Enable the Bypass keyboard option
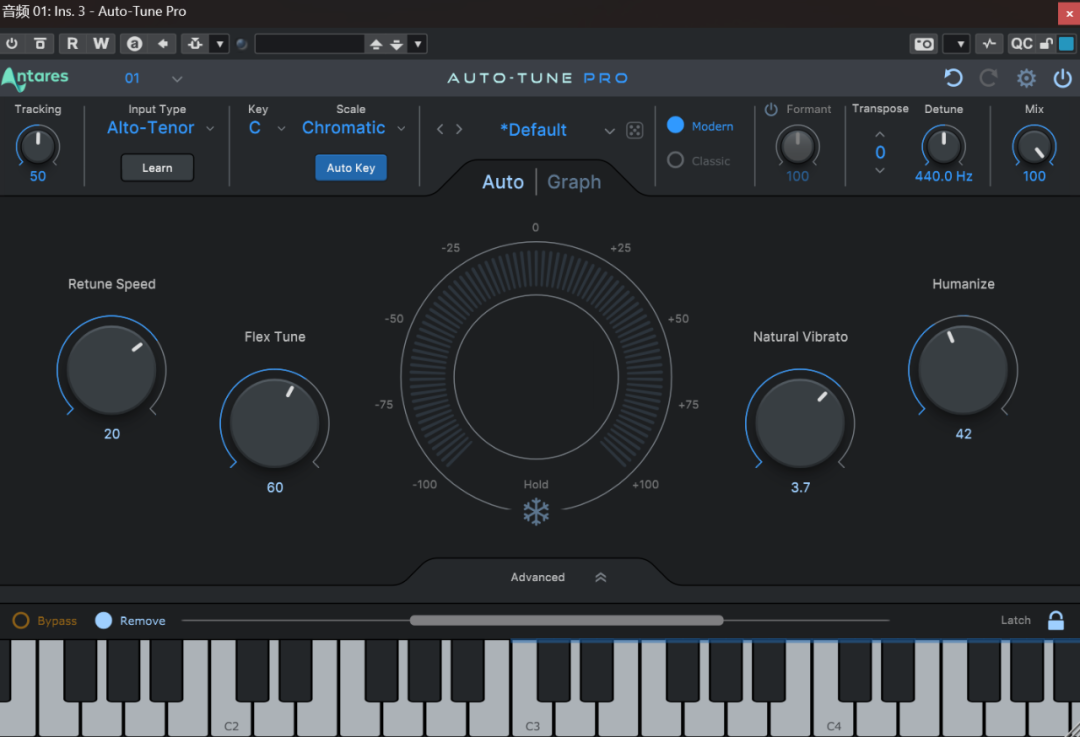The width and height of the screenshot is (1080, 737). pos(21,621)
